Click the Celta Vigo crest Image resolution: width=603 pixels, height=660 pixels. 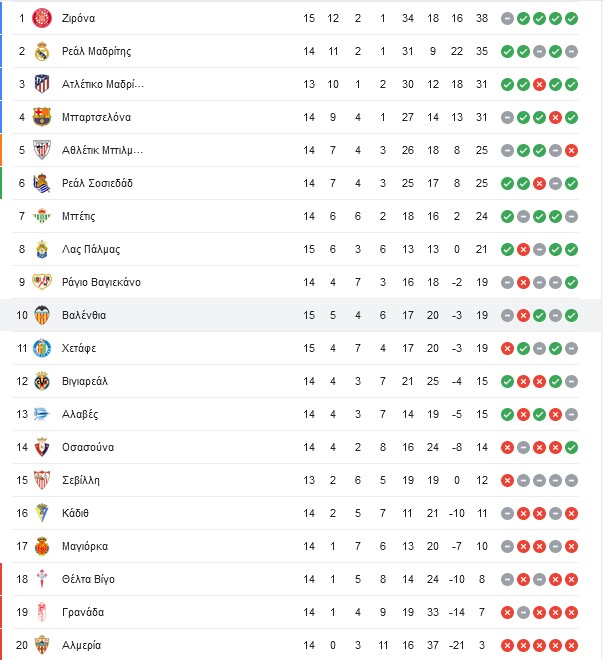point(42,579)
